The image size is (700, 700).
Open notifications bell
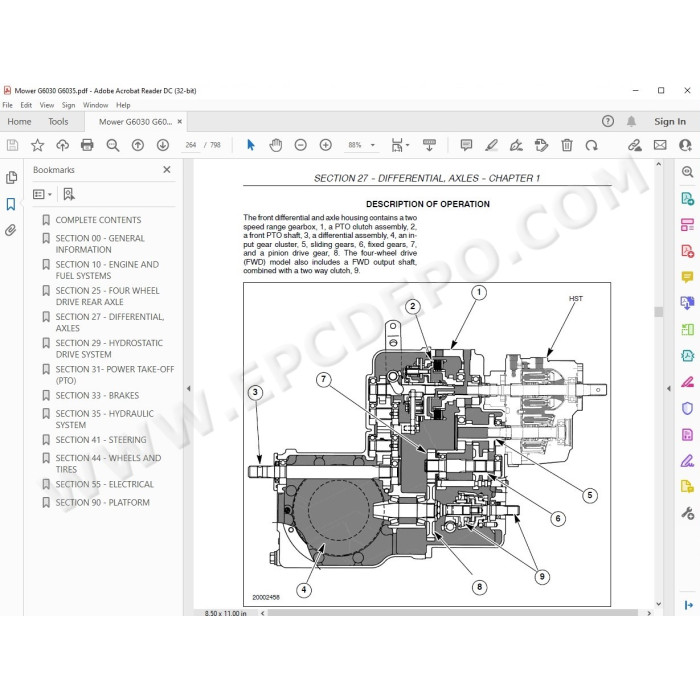click(631, 121)
